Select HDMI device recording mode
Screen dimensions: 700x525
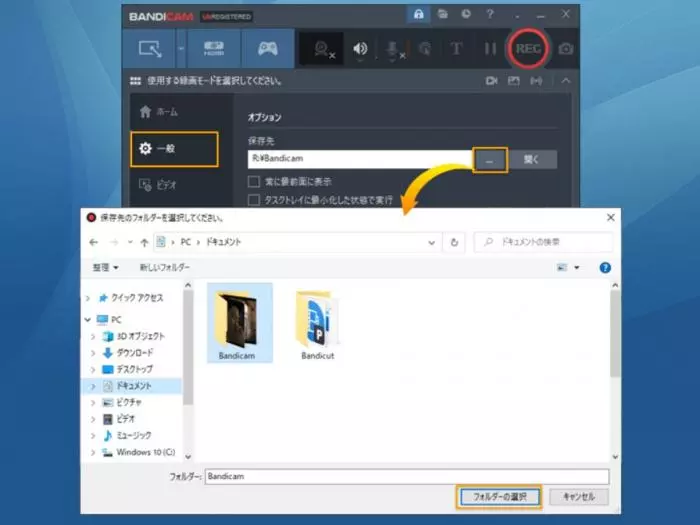214,49
